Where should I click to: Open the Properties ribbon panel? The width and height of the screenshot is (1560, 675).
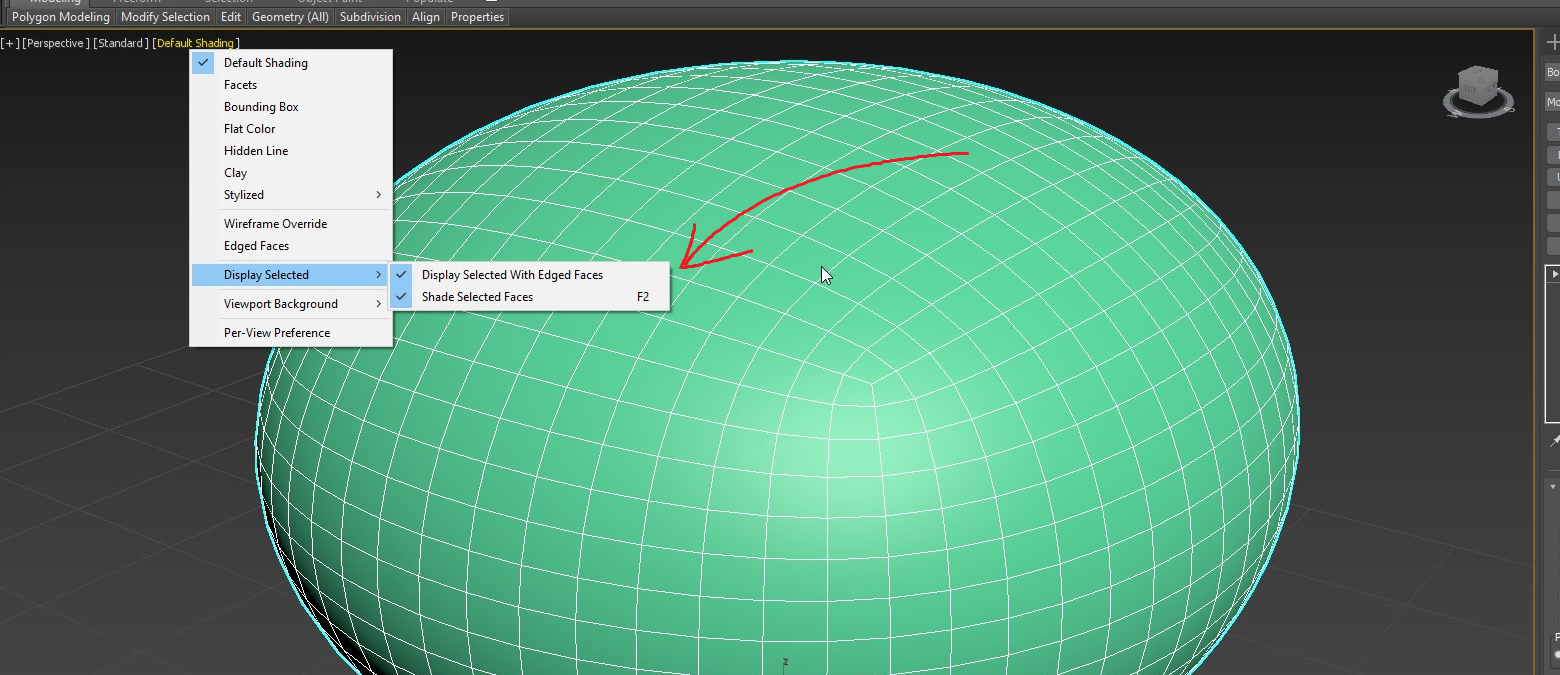(477, 16)
